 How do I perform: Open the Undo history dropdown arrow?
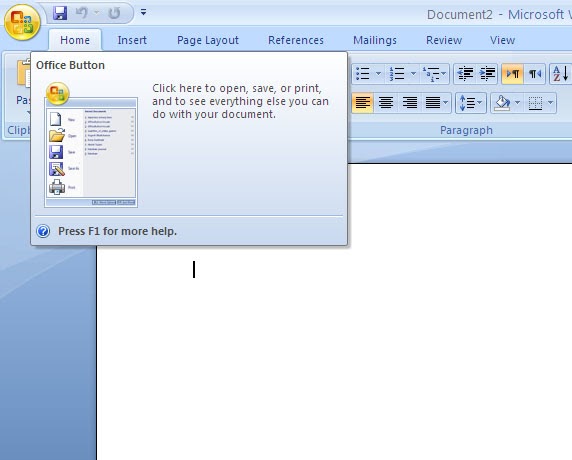(97, 13)
